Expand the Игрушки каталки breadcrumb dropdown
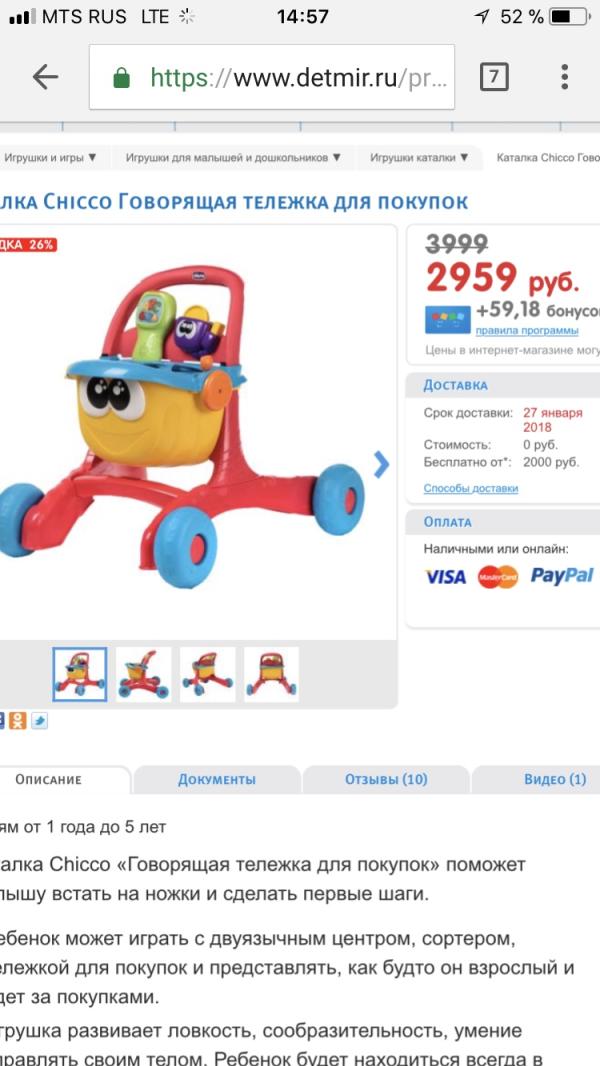This screenshot has height=1066, width=600. tap(419, 158)
